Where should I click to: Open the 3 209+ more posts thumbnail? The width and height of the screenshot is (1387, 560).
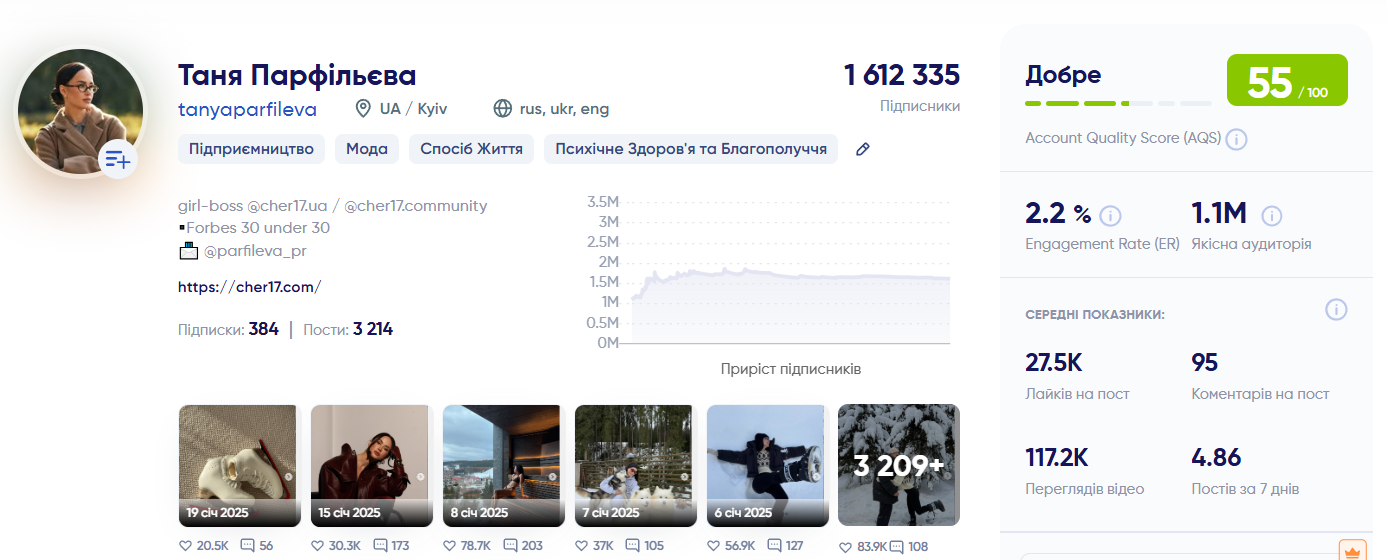(898, 465)
